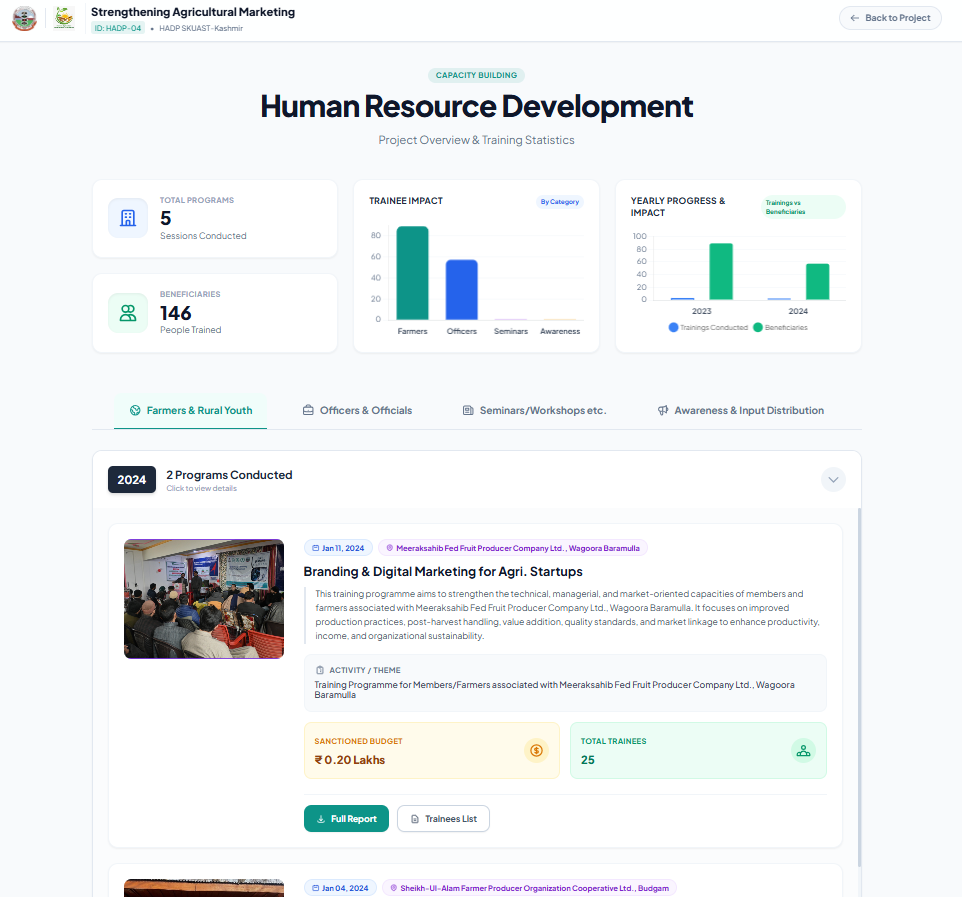Open the Officers & Officials tab
The image size is (962, 897).
359,410
